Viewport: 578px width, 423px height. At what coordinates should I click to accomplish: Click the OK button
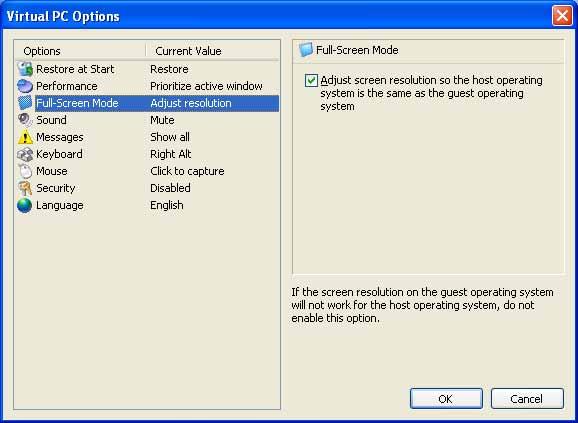coord(446,399)
